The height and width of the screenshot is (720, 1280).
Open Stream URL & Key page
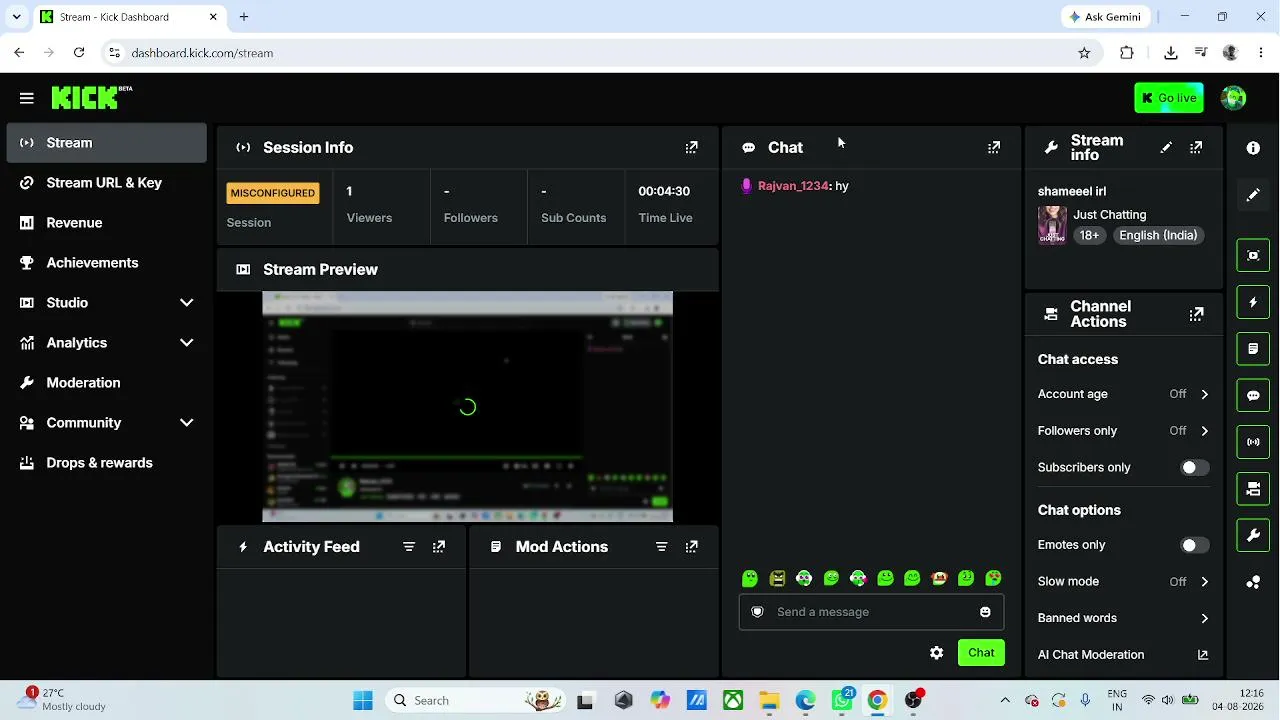tap(106, 183)
